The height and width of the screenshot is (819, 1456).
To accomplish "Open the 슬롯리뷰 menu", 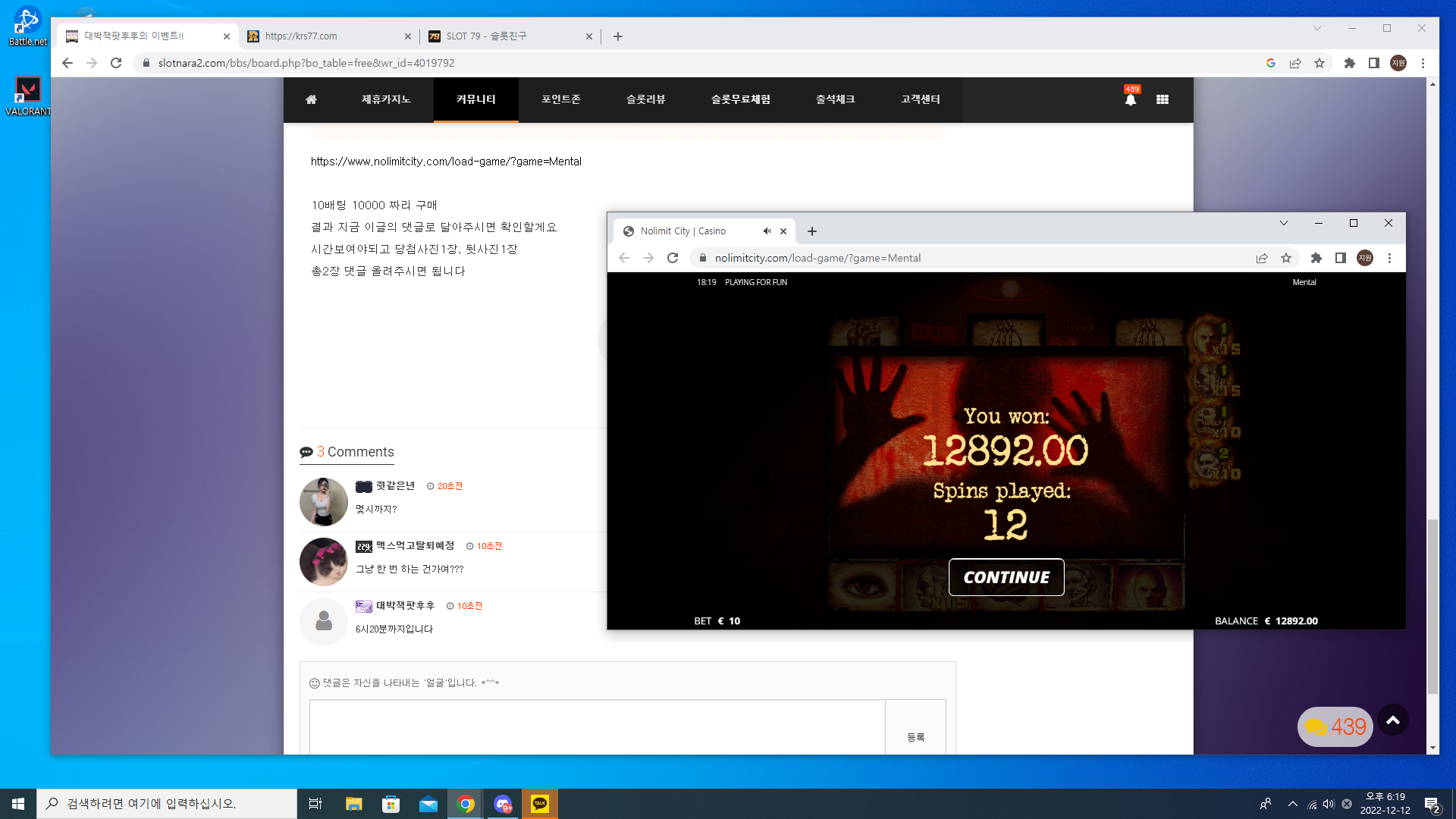I will pos(646,99).
